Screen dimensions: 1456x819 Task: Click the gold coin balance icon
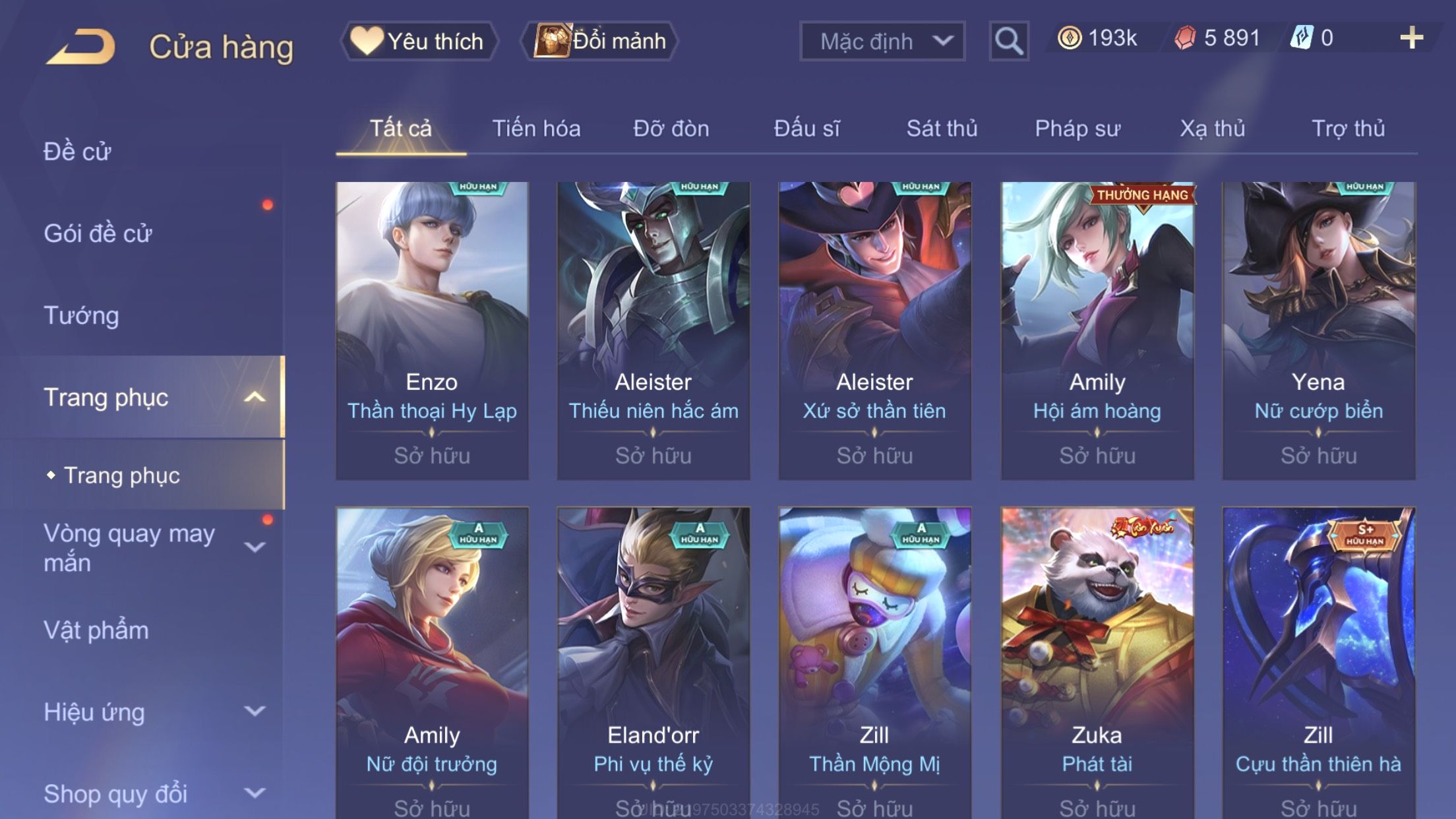coord(1070,38)
